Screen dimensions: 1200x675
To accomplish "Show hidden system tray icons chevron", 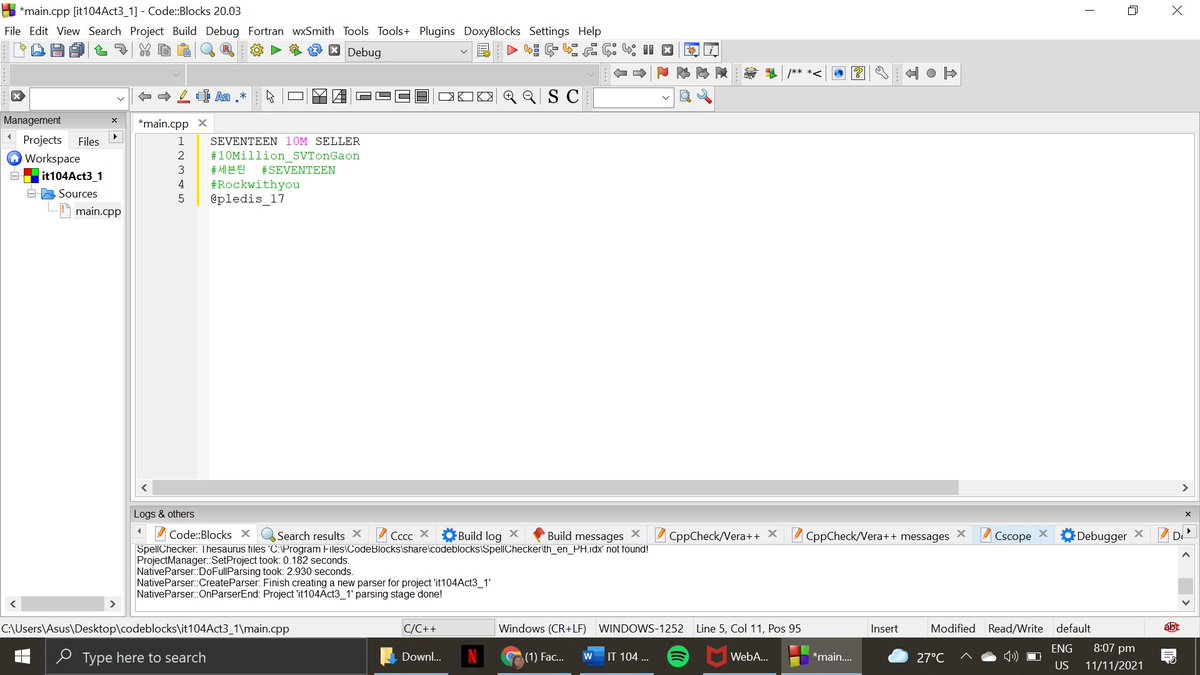I will coord(966,657).
